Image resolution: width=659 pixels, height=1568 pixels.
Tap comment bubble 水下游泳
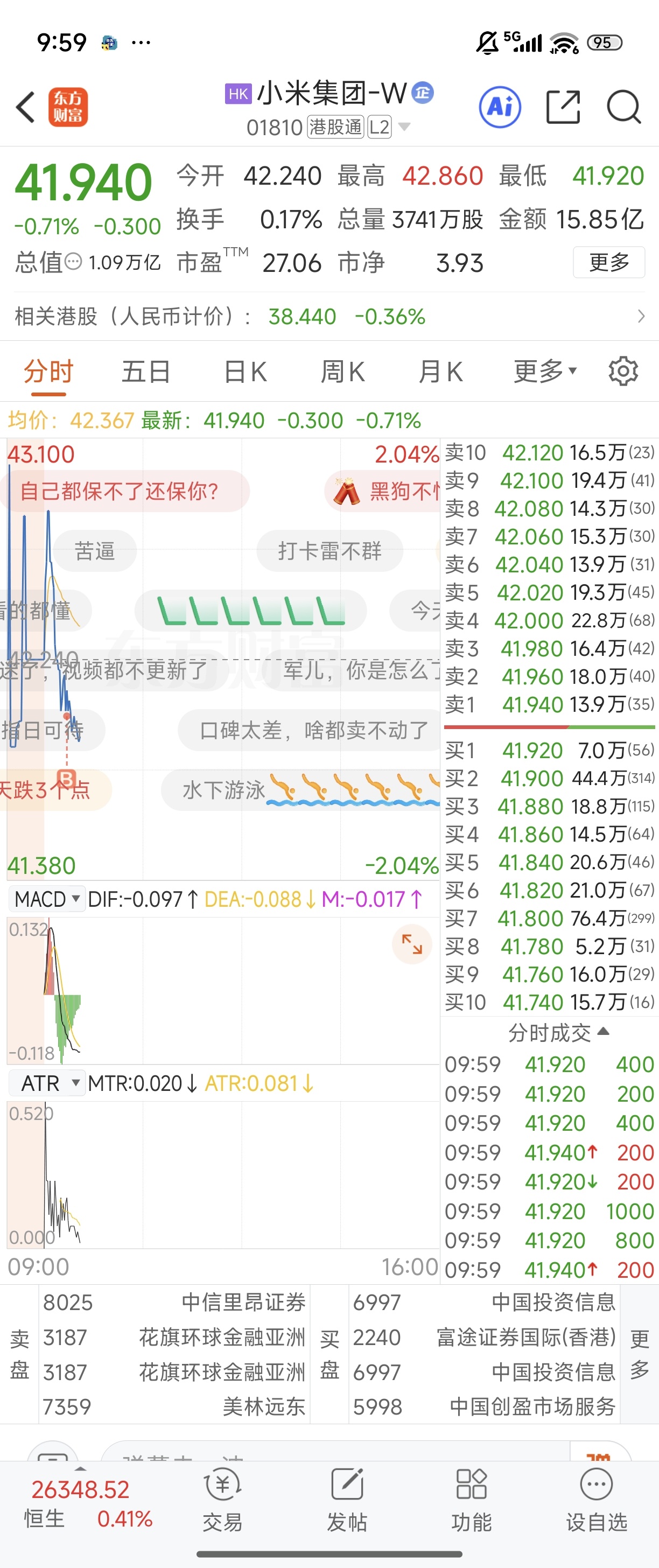300,789
